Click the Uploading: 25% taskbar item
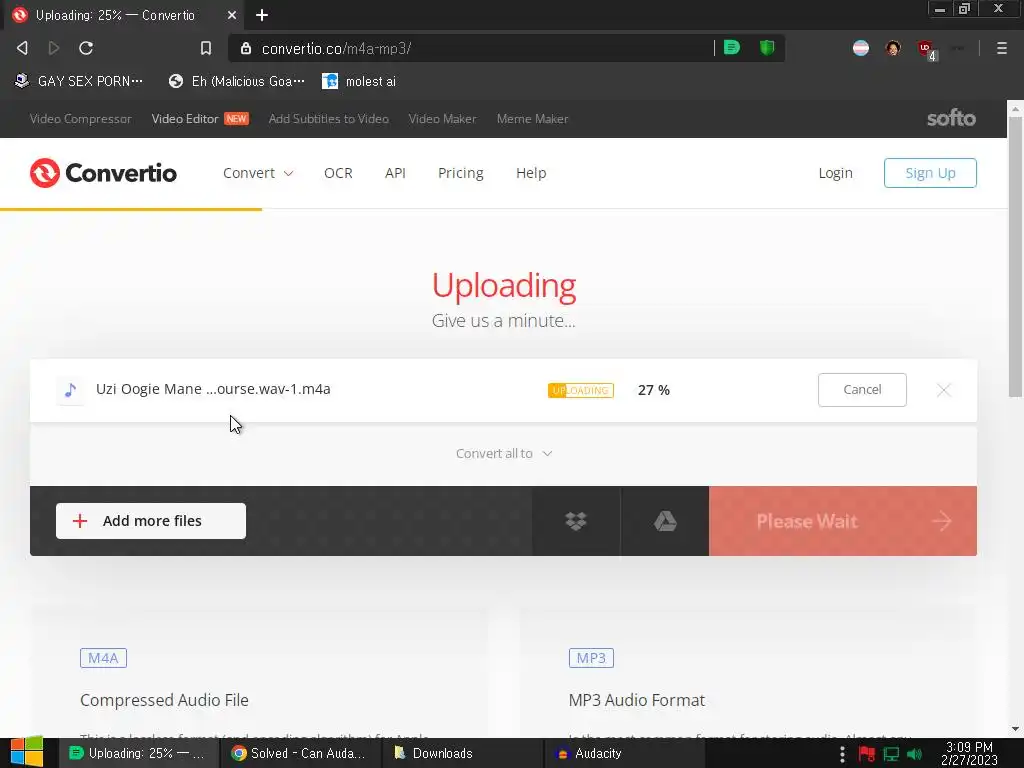The width and height of the screenshot is (1024, 768). [137, 753]
